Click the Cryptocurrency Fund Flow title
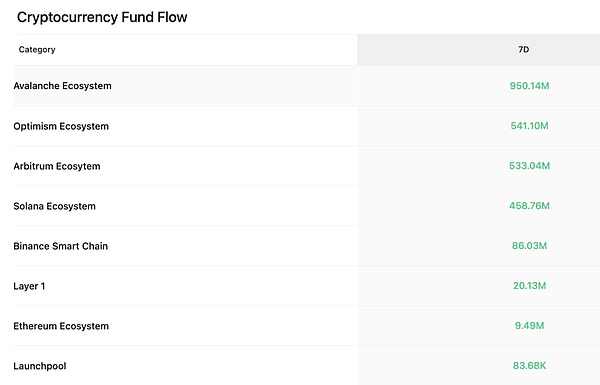This screenshot has height=385, width=600. click(102, 17)
